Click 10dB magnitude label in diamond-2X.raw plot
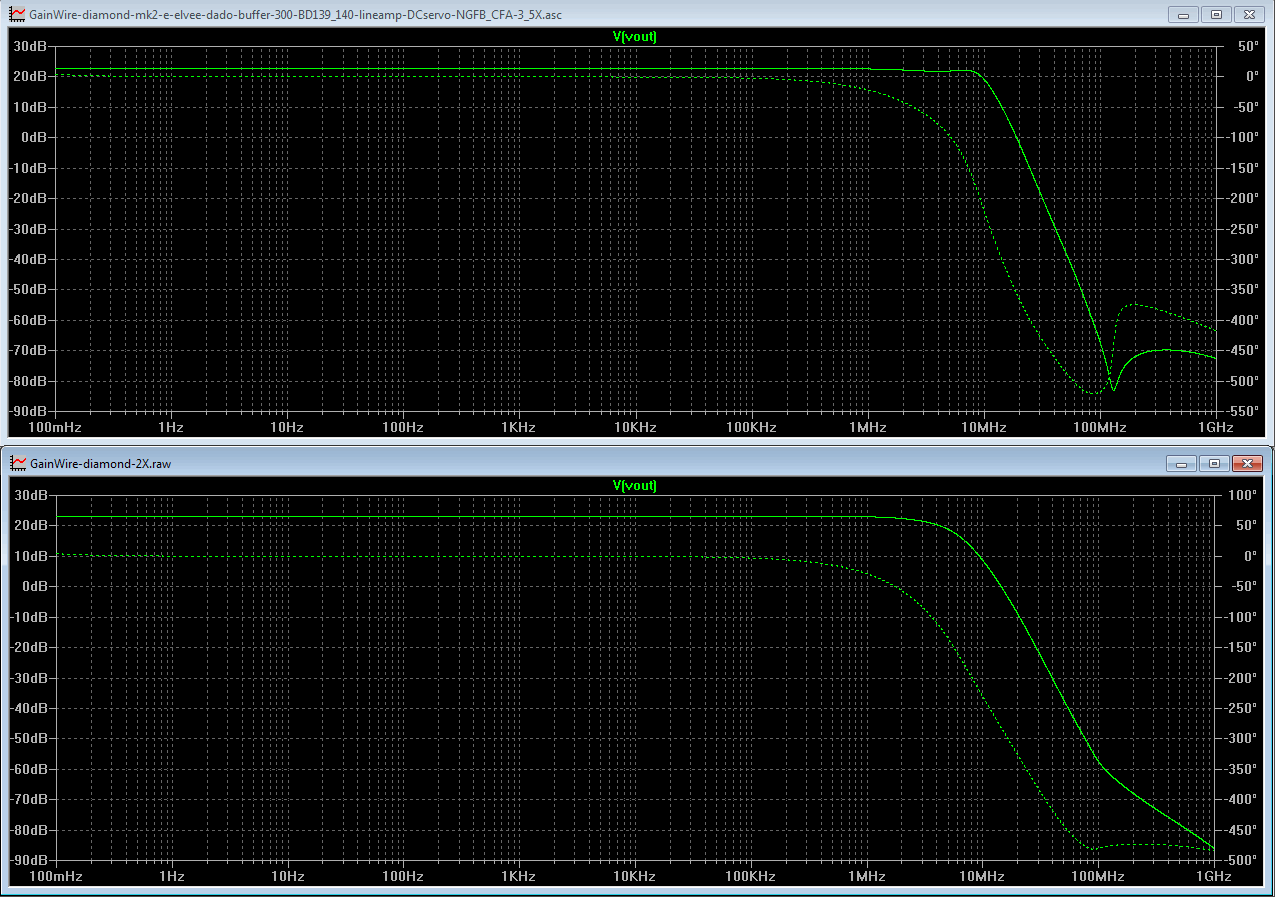 click(30, 556)
